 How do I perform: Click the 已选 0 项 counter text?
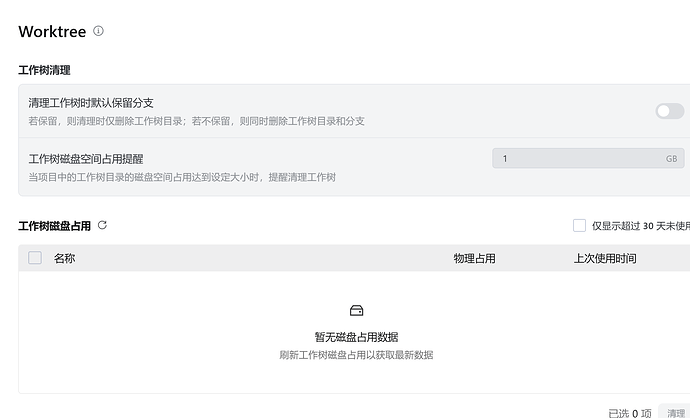[630, 413]
